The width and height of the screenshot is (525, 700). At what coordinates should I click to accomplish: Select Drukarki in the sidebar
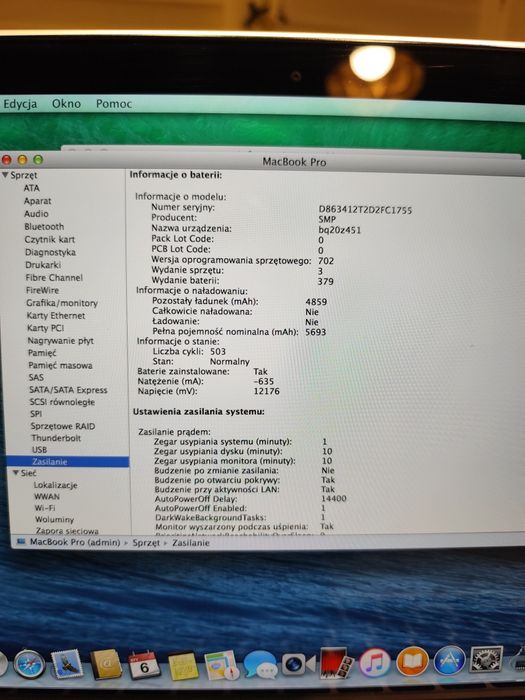43,265
